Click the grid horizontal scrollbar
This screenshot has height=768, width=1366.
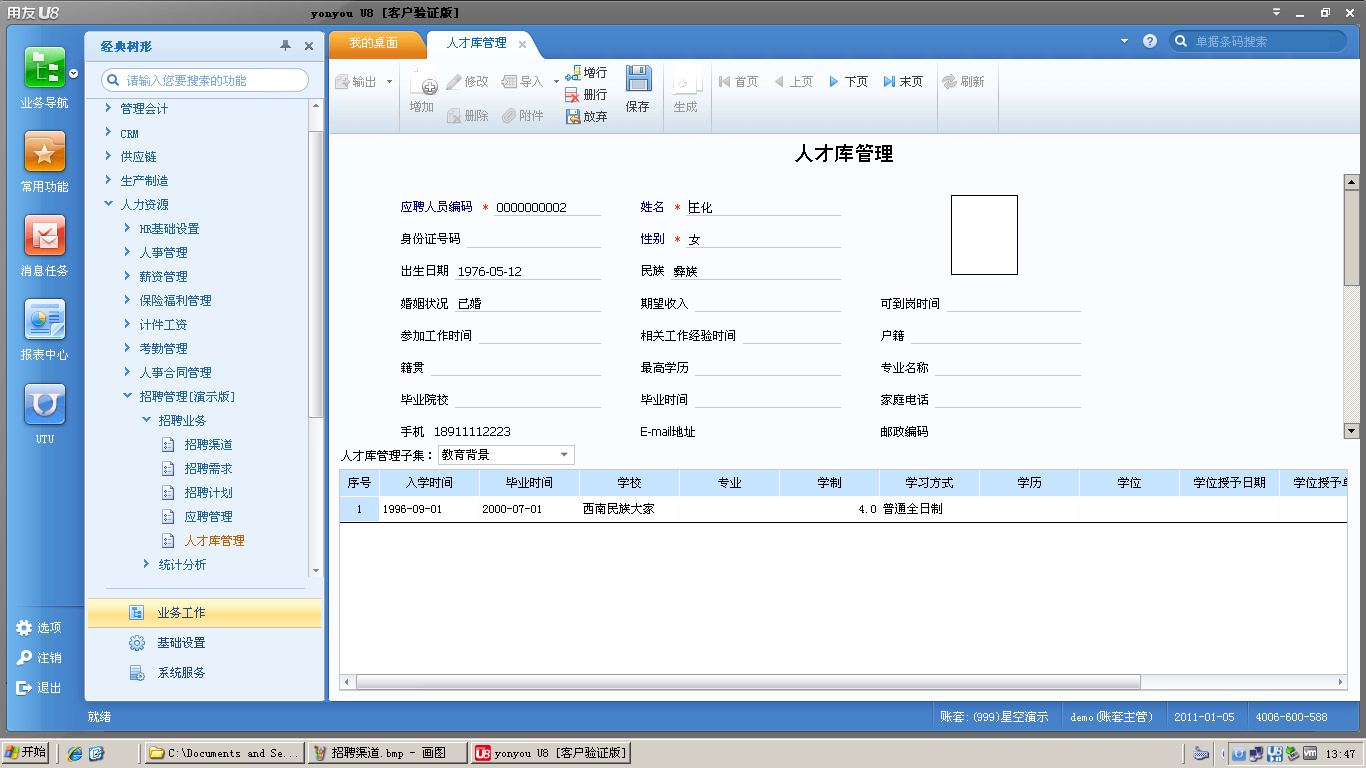point(748,681)
